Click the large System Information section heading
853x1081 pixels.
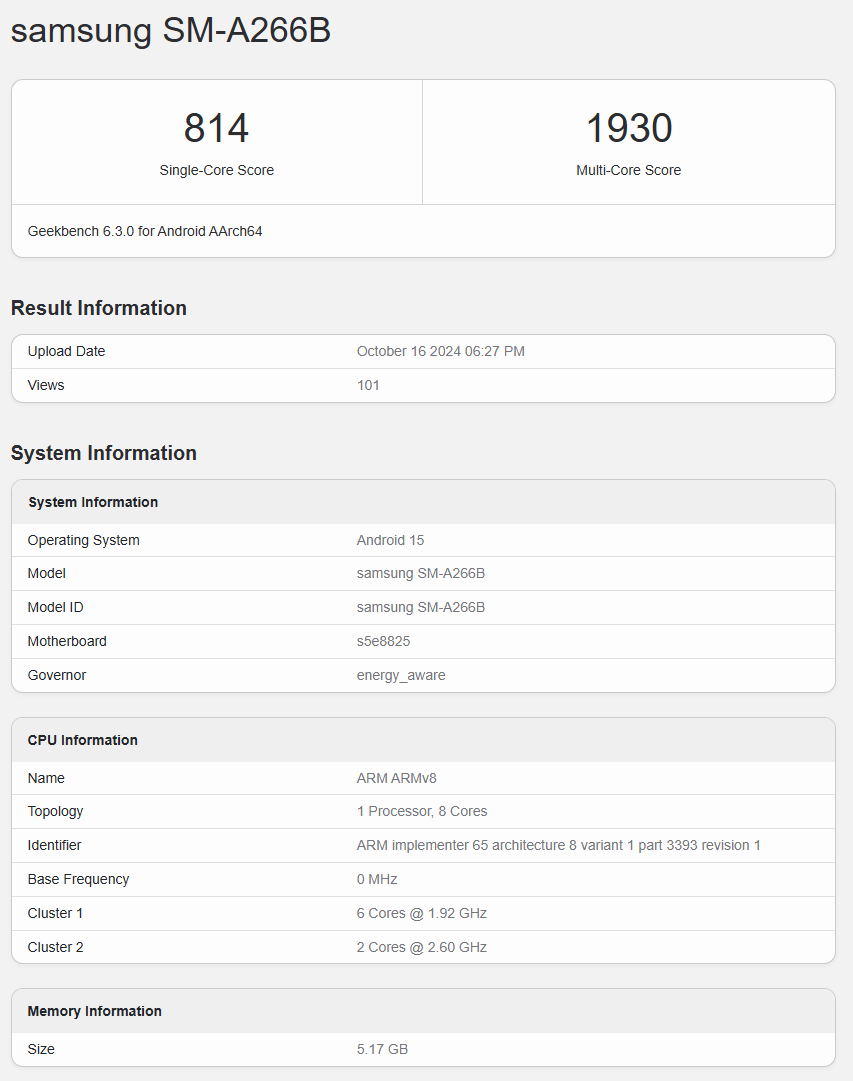103,453
